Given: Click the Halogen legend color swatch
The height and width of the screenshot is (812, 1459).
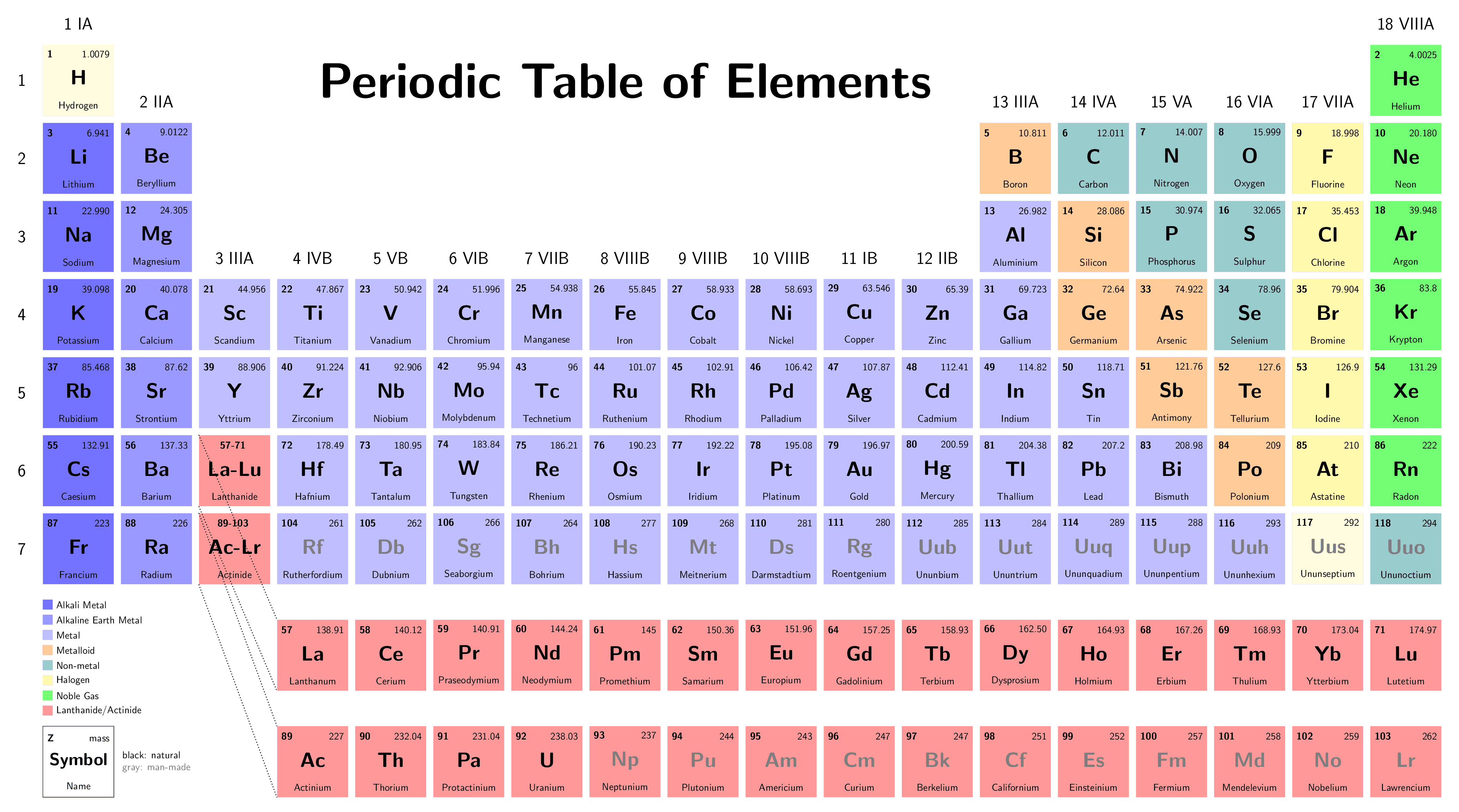Looking at the screenshot, I should [x=48, y=680].
